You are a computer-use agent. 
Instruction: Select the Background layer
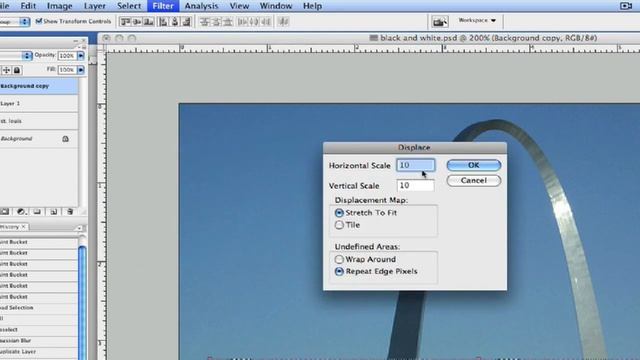coord(39,139)
